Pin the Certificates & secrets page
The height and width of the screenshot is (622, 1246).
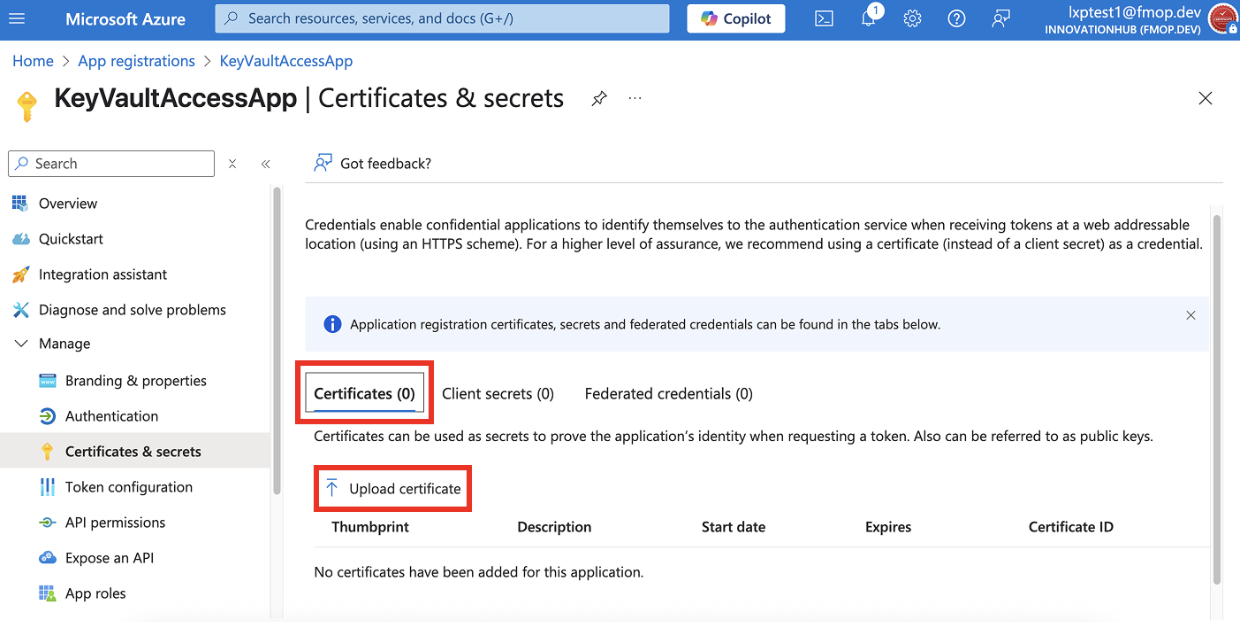599,98
